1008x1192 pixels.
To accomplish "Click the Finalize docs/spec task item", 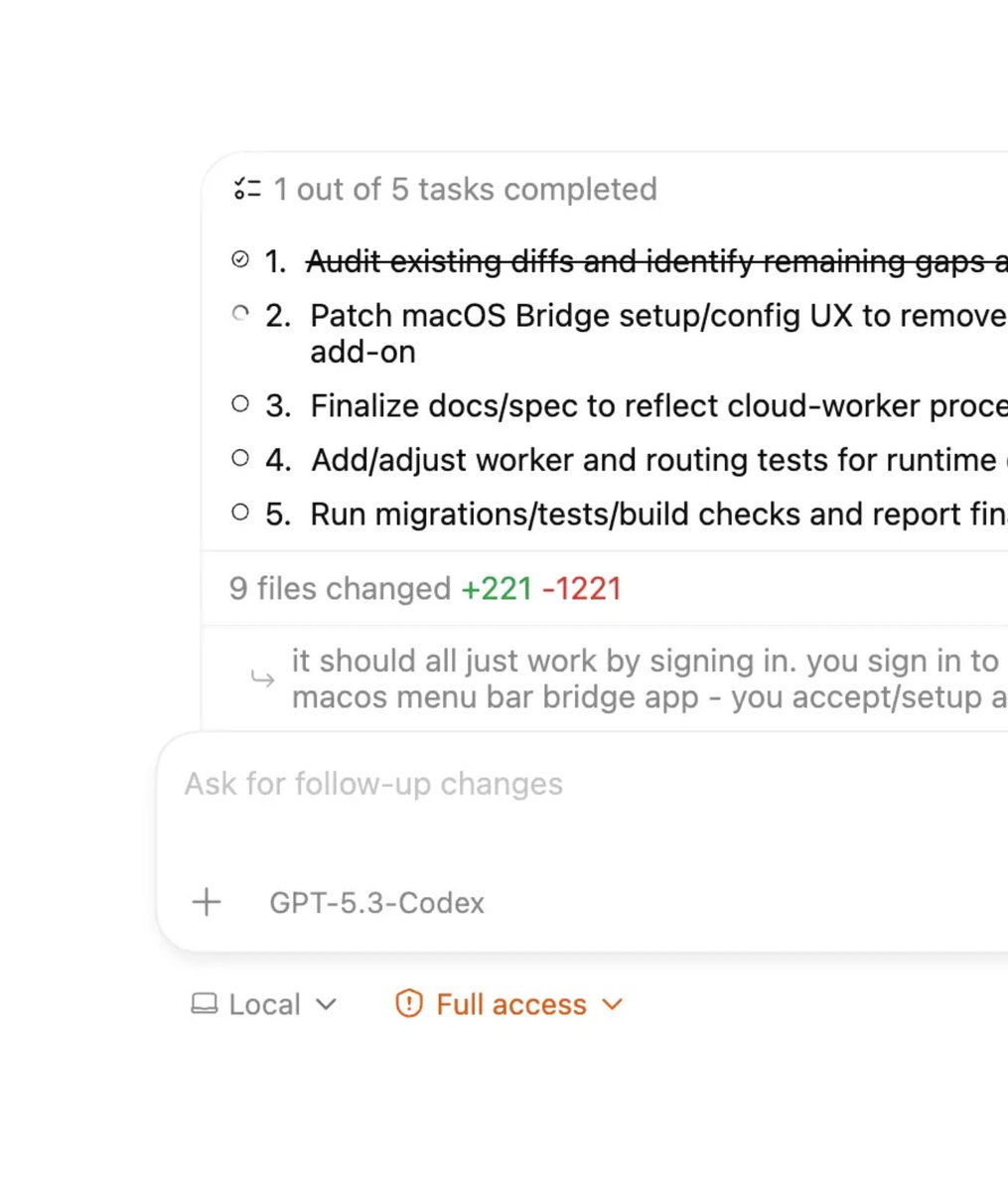I will [x=658, y=405].
